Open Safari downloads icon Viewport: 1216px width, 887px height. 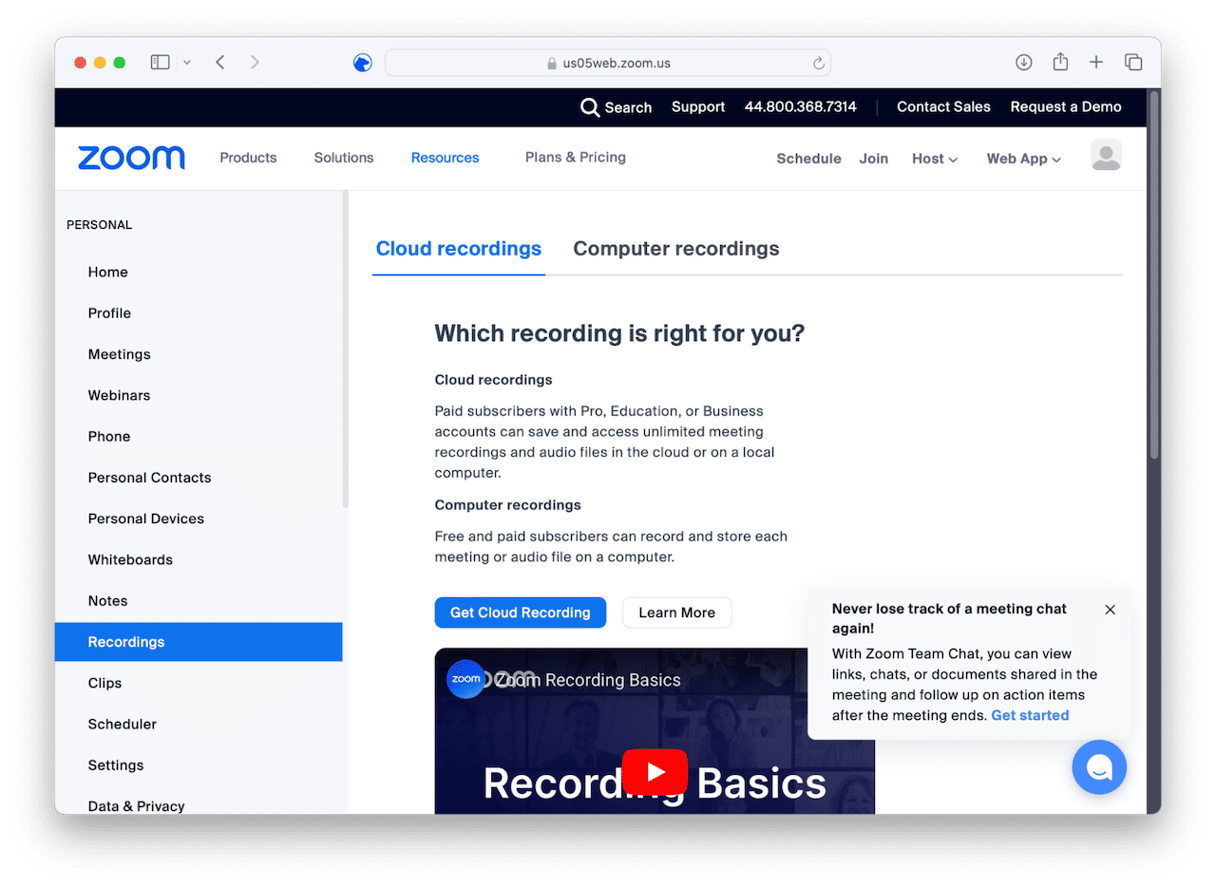1023,62
